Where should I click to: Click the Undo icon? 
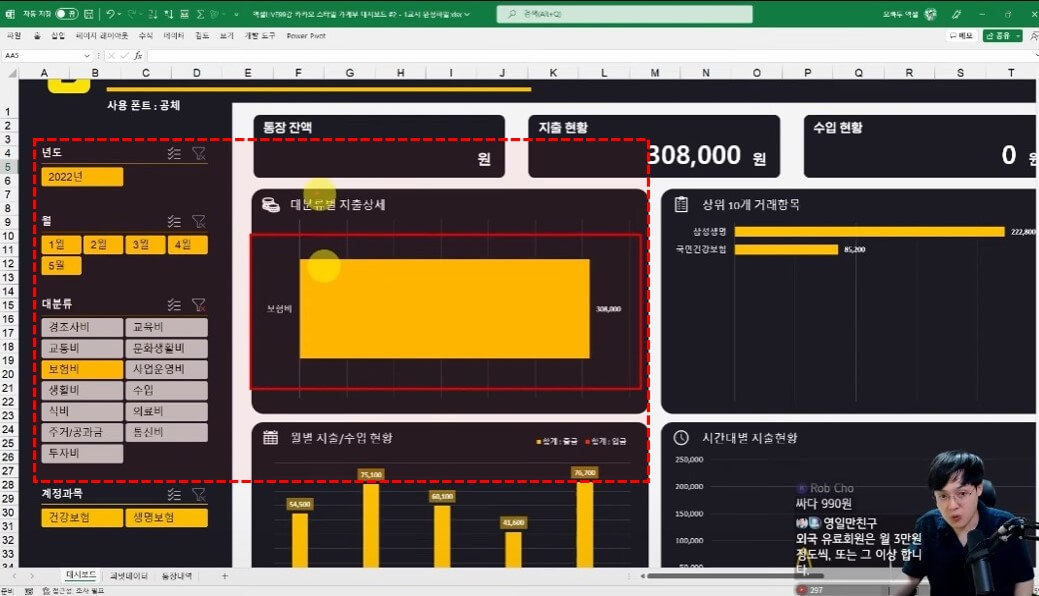tap(110, 14)
